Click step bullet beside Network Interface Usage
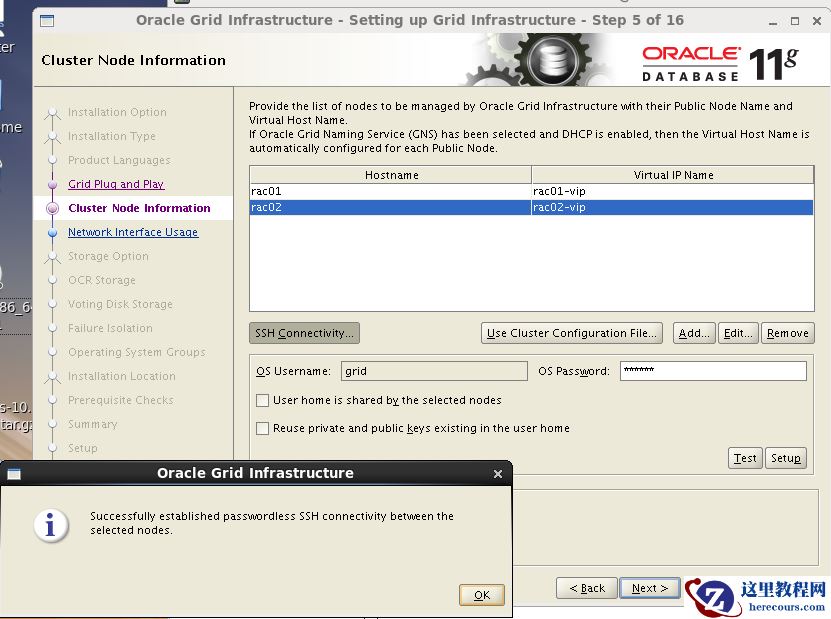Viewport: 831px width, 619px height. point(52,232)
